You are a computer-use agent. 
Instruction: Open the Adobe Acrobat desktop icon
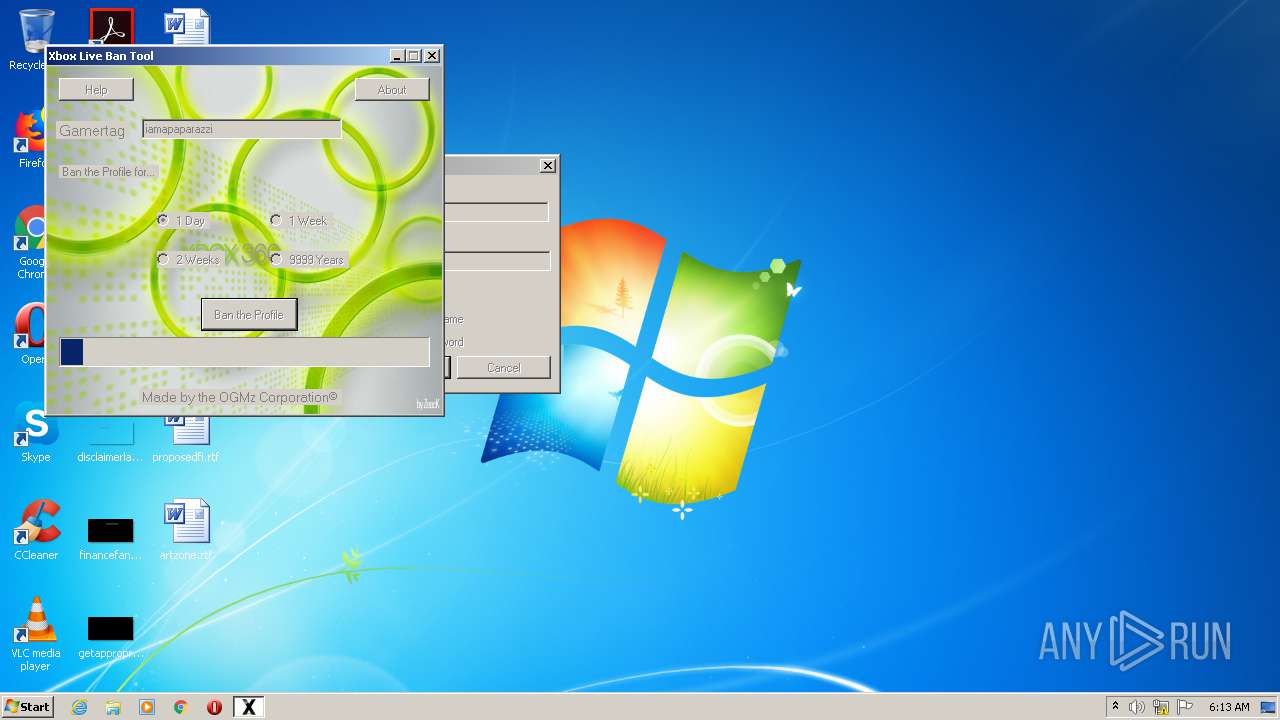[111, 28]
